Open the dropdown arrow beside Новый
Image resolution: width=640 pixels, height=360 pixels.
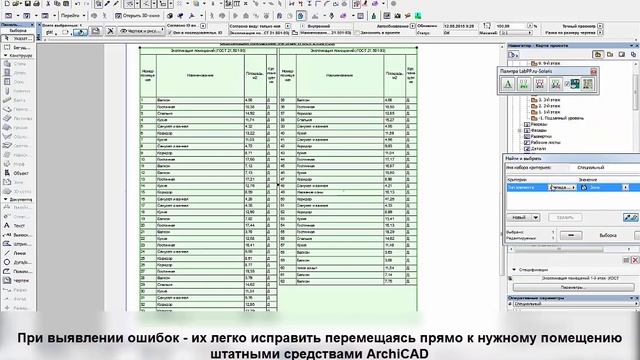(x=536, y=218)
